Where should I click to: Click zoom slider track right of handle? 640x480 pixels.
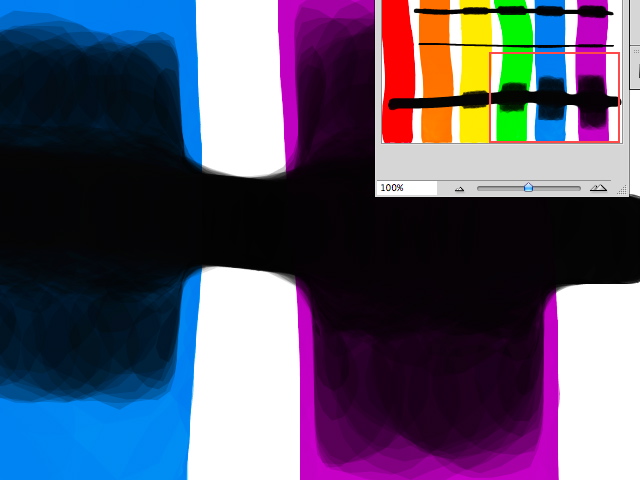[x=556, y=188]
